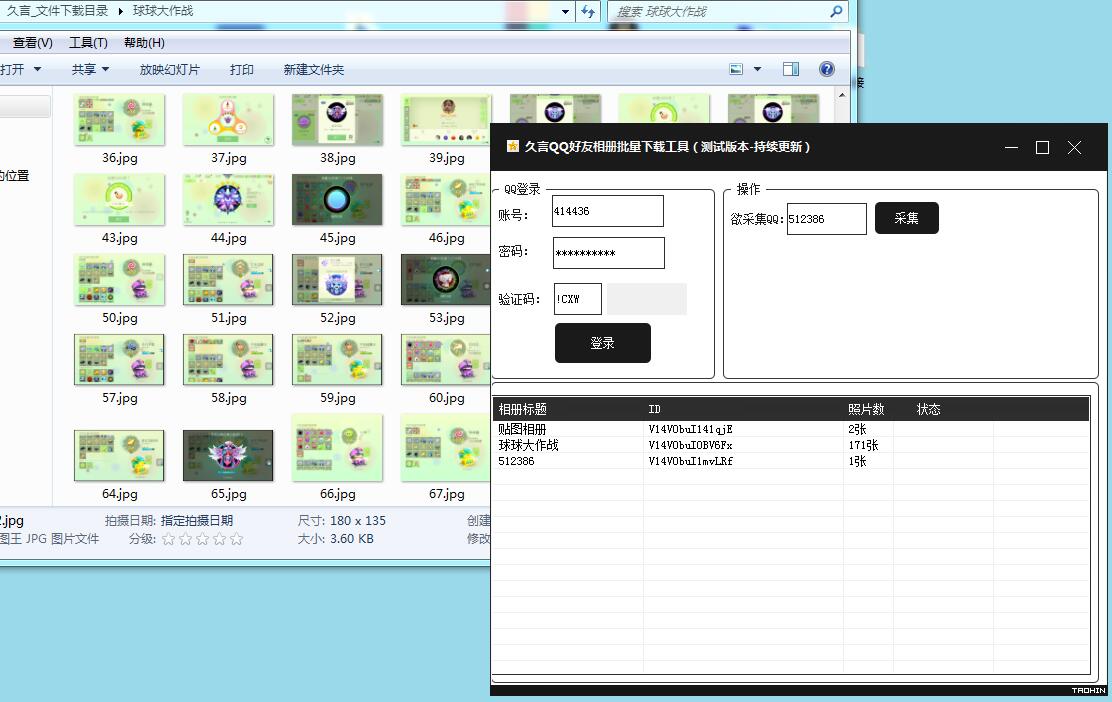Choose the fourth rating star
Image resolution: width=1112 pixels, height=702 pixels.
click(x=219, y=539)
